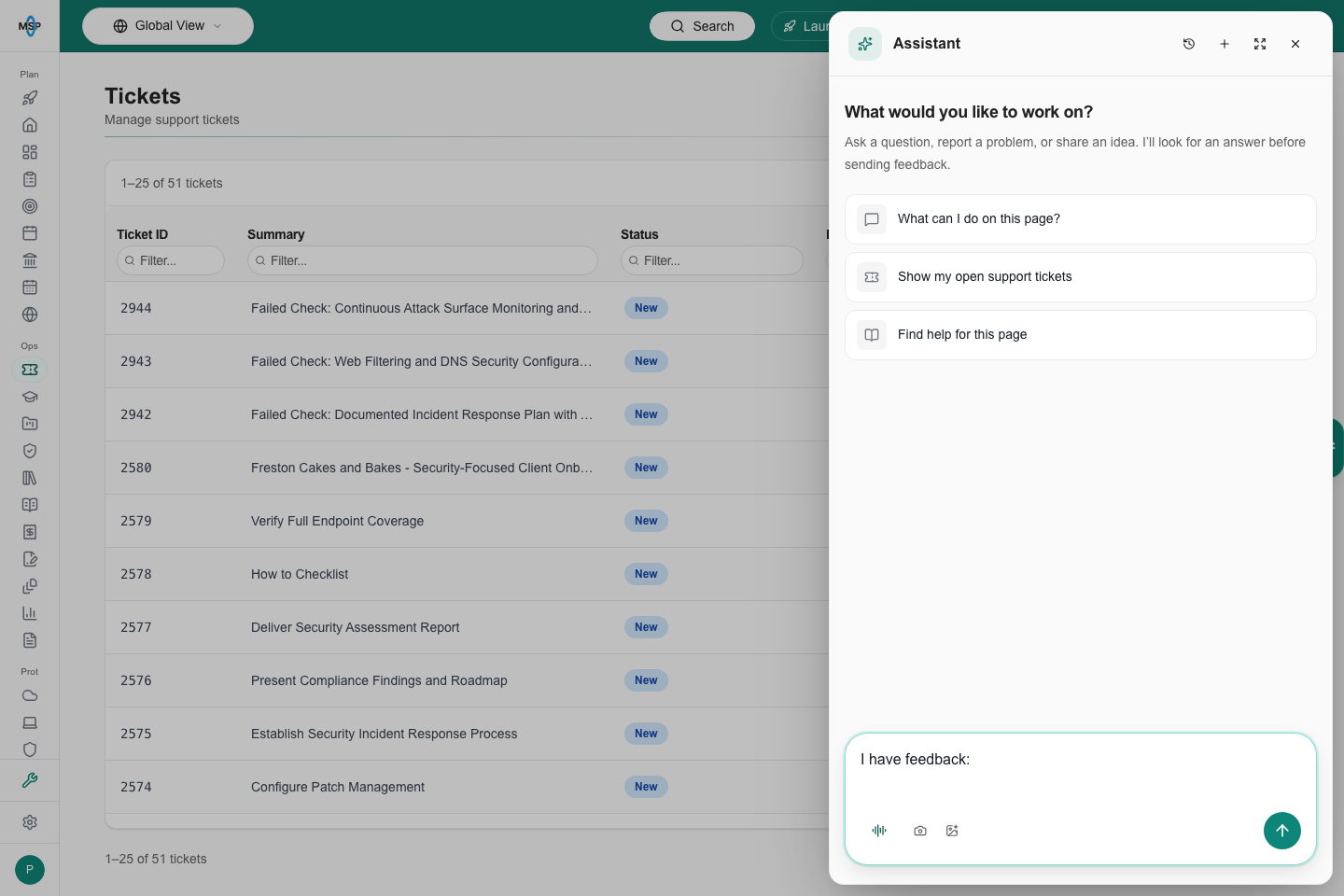1344x896 pixels.
Task: Click the Status column header
Action: click(639, 234)
